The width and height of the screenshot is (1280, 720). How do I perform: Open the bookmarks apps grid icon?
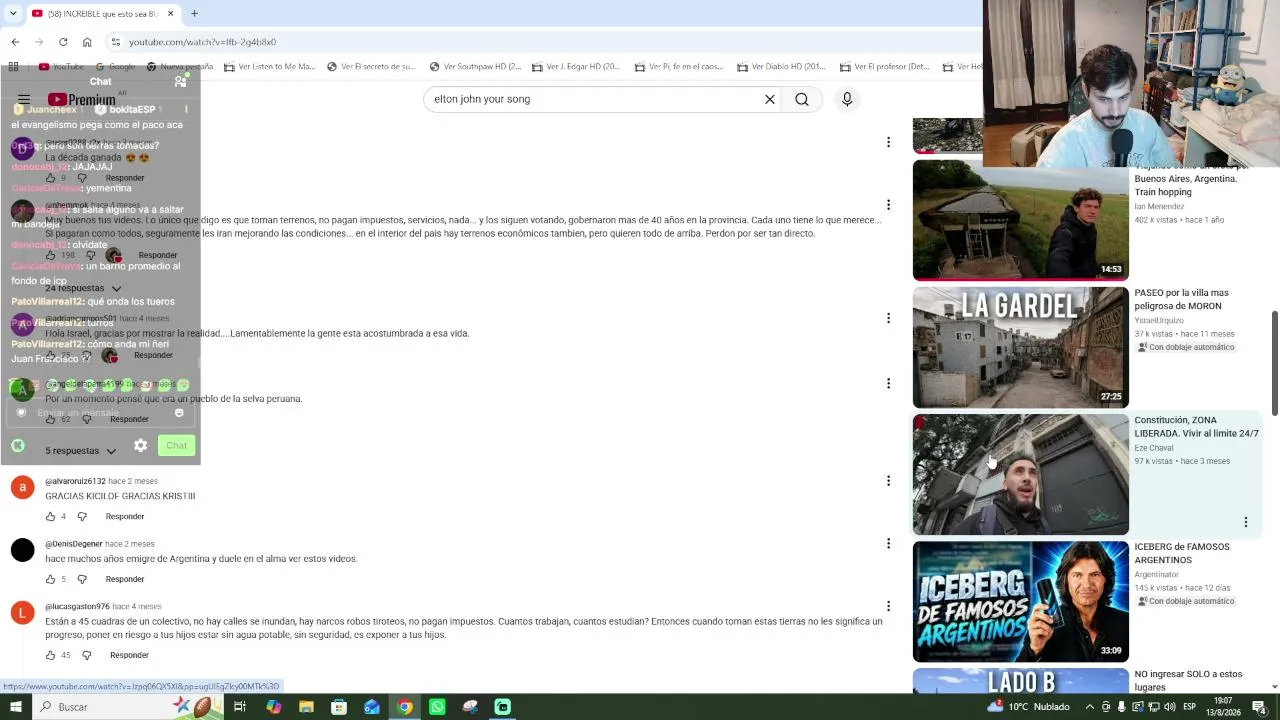pyautogui.click(x=13, y=67)
